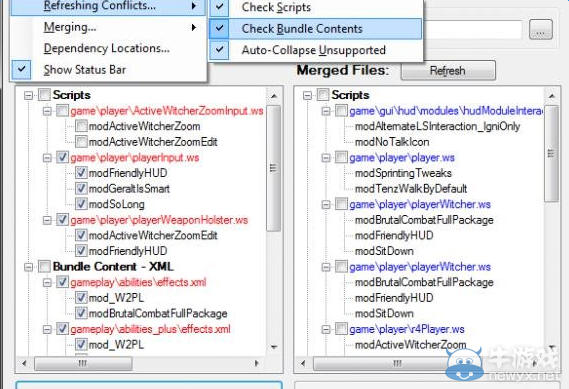This screenshot has height=389, width=569.
Task: Click scroll-left arrow of conflicts tree
Action: [24, 363]
